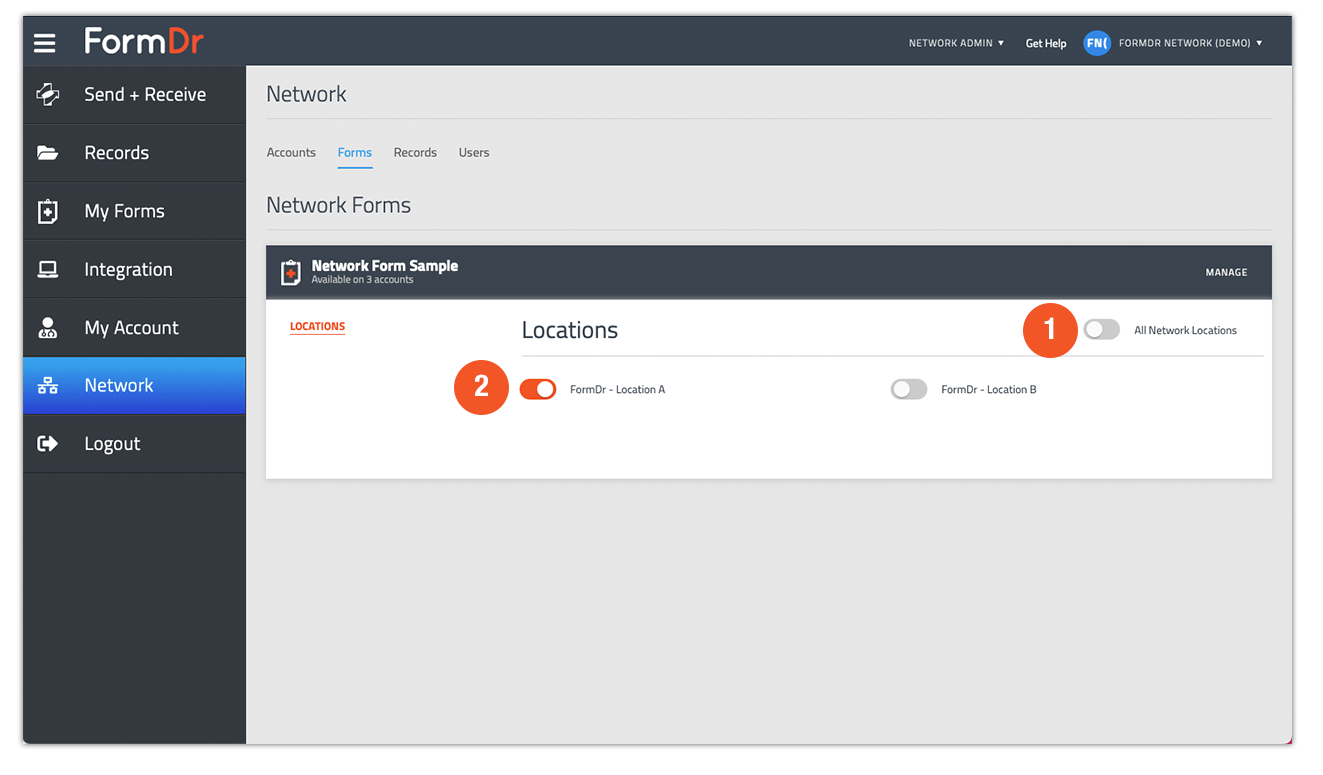Click the Get Help link

pos(1046,43)
